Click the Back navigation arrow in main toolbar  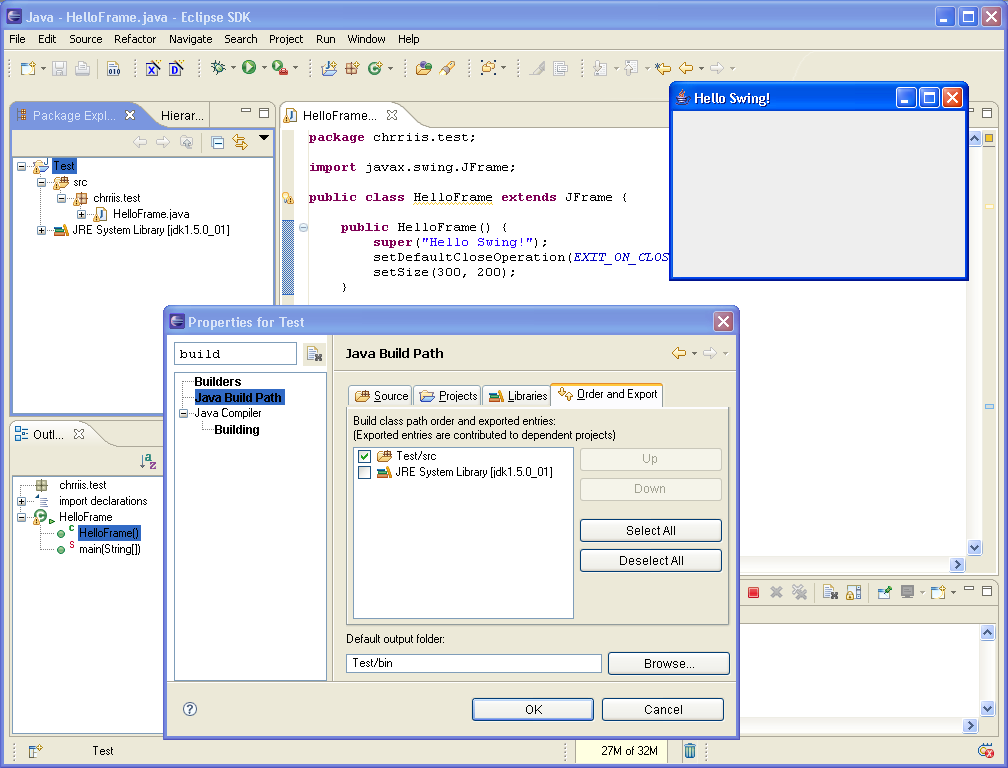686,68
